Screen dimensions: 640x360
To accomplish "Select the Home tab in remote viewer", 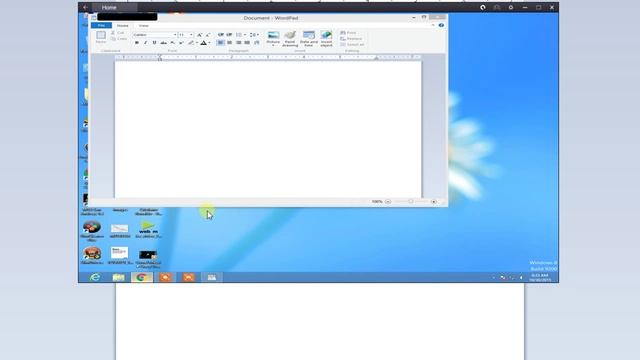I will click(109, 7).
